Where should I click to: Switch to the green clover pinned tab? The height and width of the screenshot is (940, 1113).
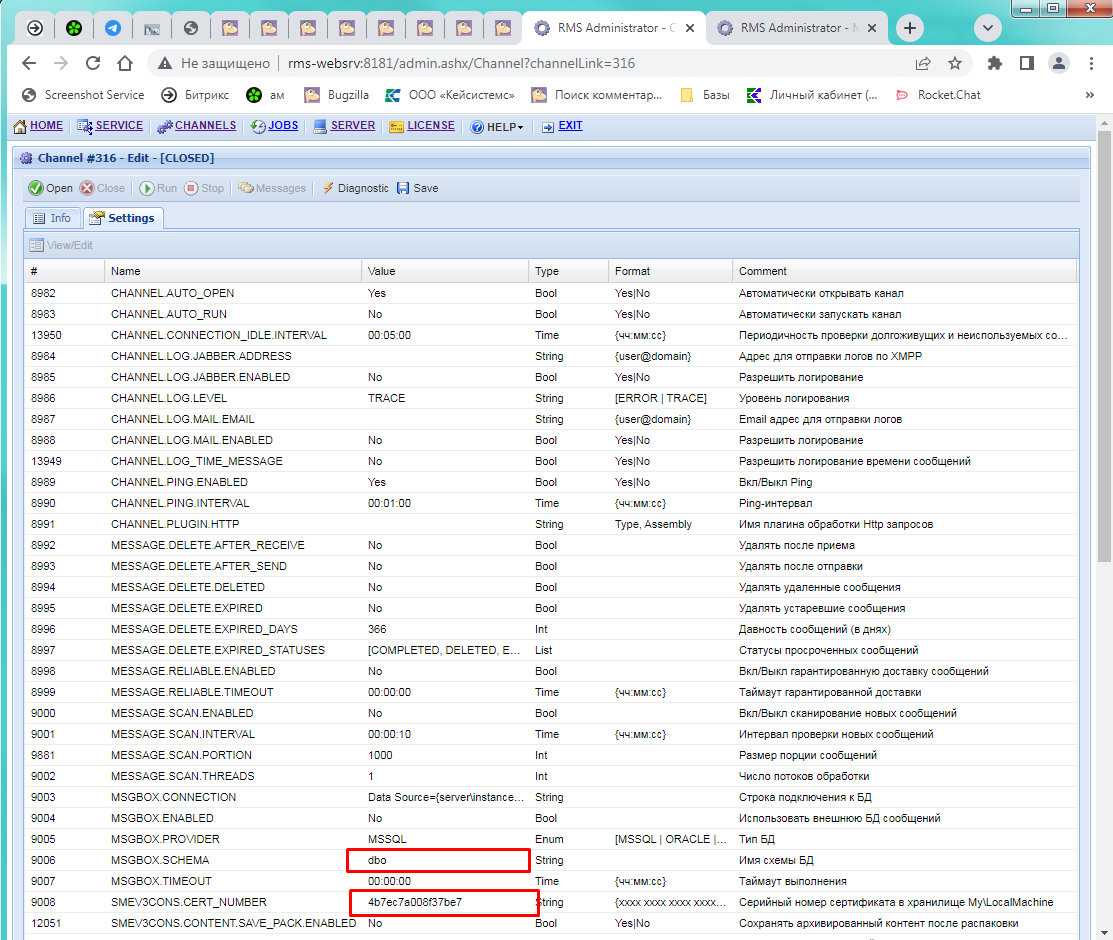click(74, 28)
